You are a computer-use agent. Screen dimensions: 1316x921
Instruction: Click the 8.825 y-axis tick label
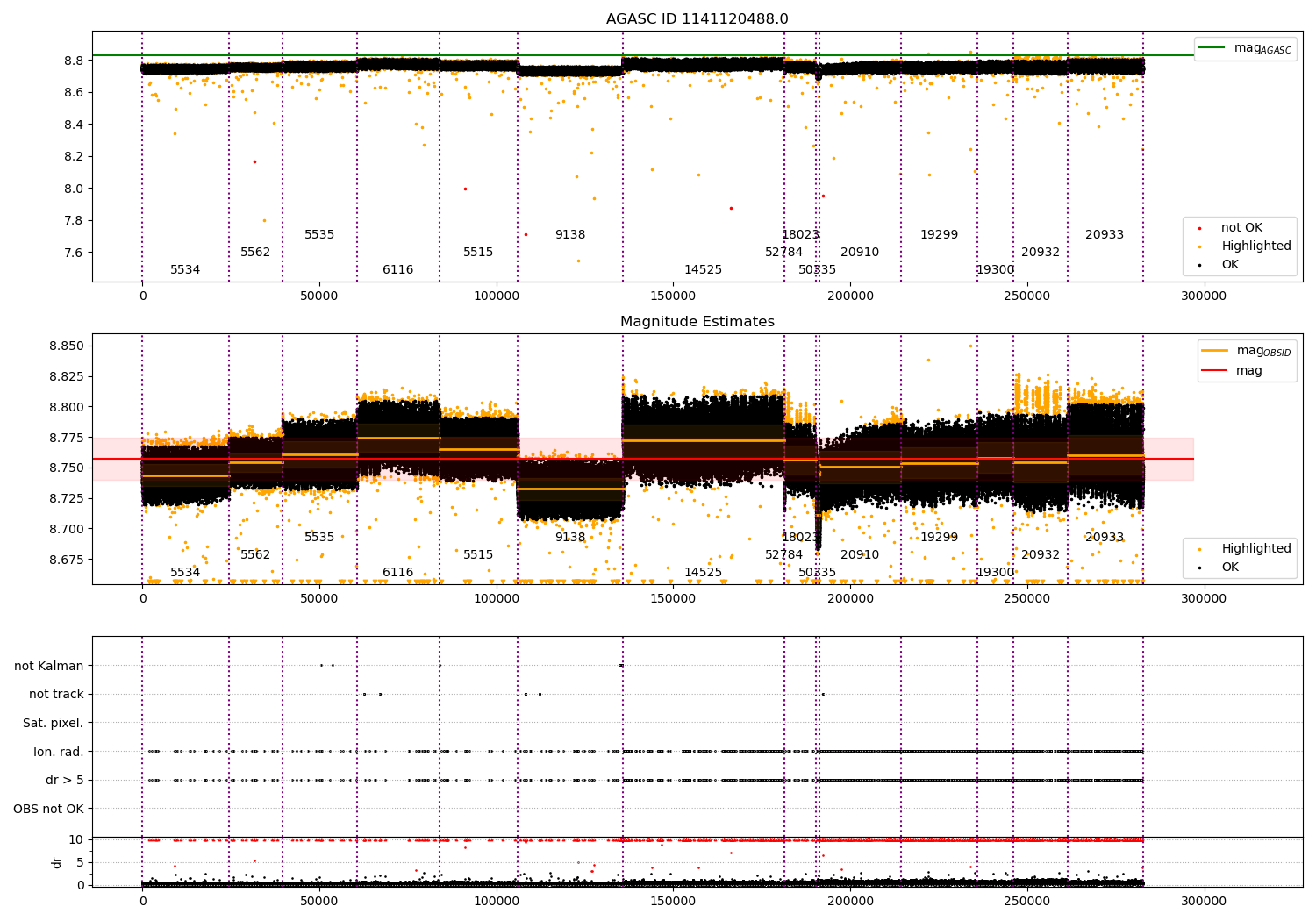click(x=67, y=376)
